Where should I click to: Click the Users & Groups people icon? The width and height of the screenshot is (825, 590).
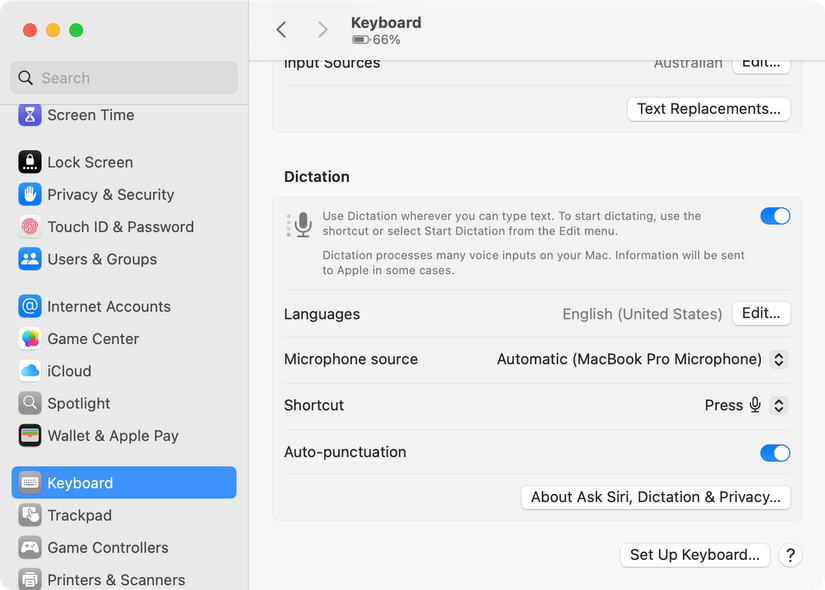click(x=30, y=259)
